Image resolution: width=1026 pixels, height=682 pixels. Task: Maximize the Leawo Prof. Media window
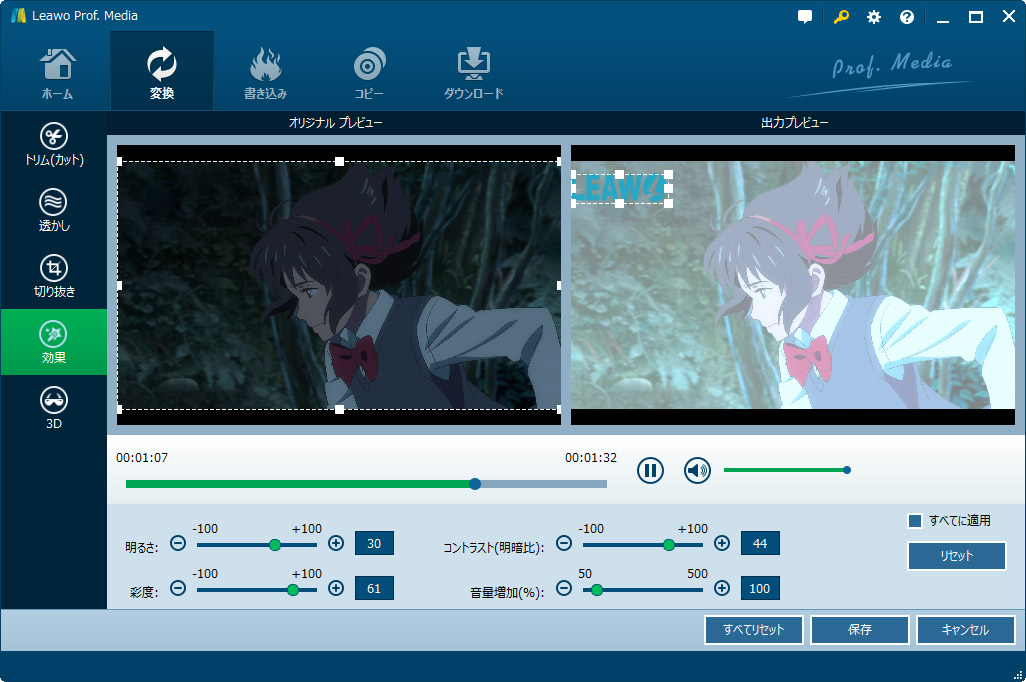(x=976, y=17)
